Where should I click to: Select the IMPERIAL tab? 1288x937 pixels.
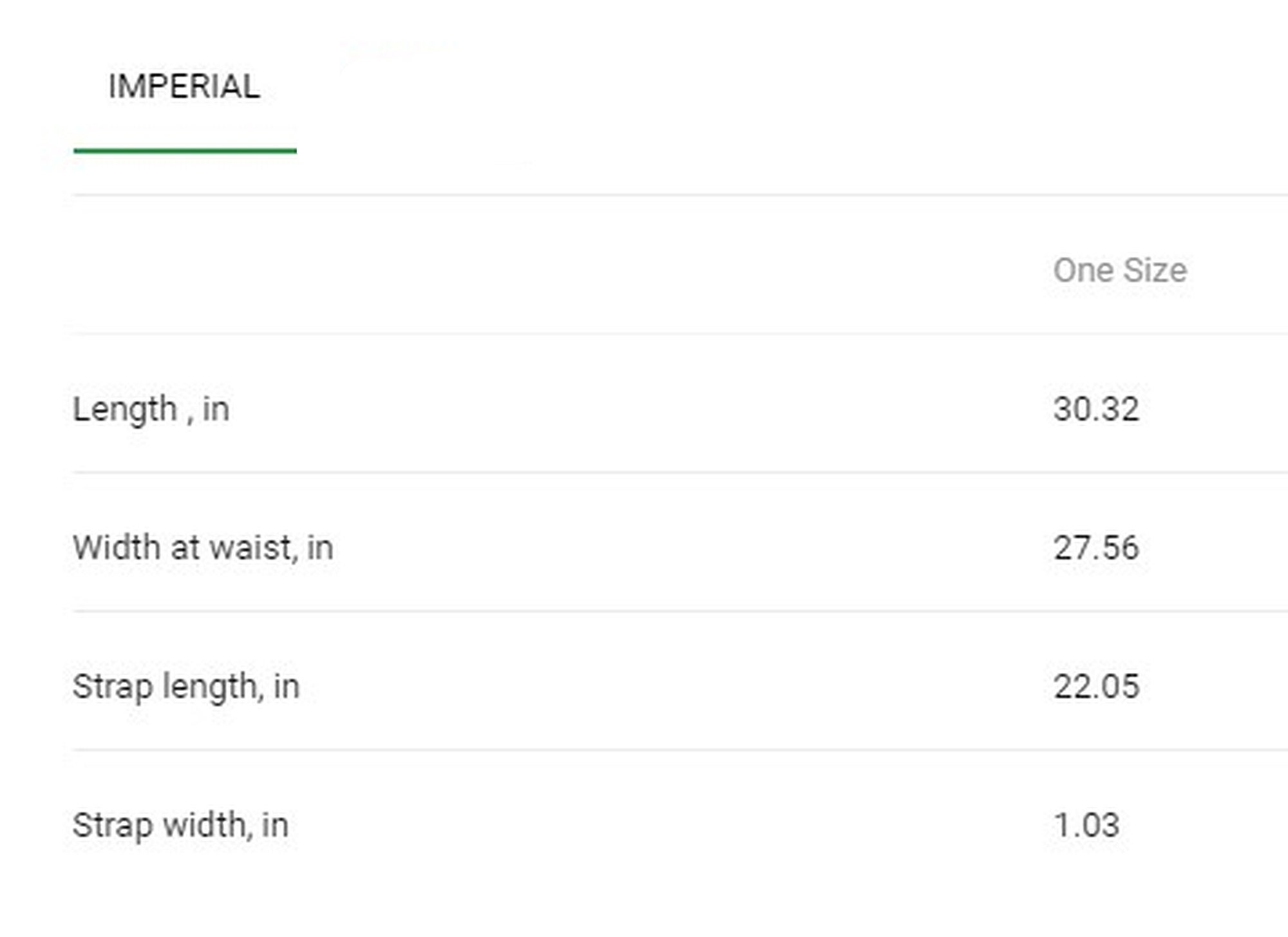click(184, 86)
